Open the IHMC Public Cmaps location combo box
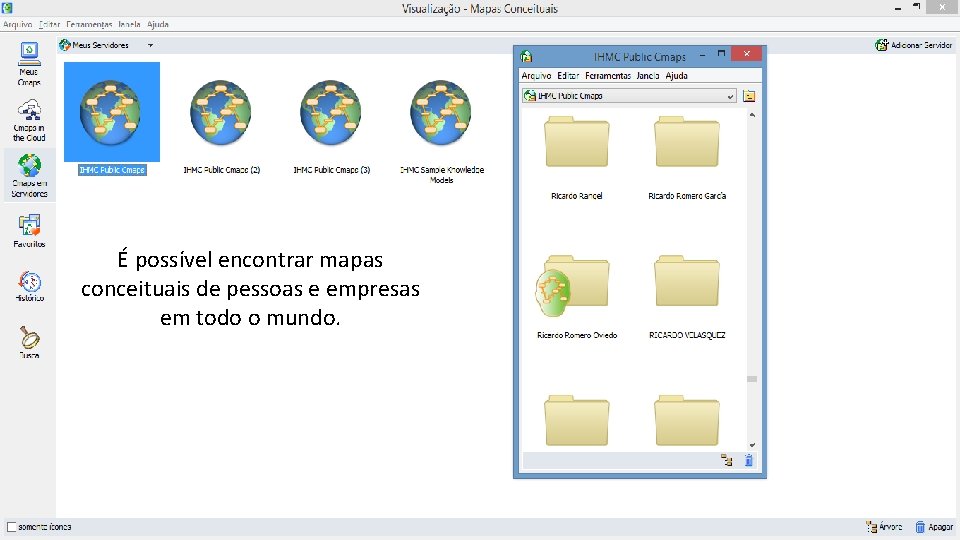This screenshot has width=960, height=540. (x=629, y=96)
